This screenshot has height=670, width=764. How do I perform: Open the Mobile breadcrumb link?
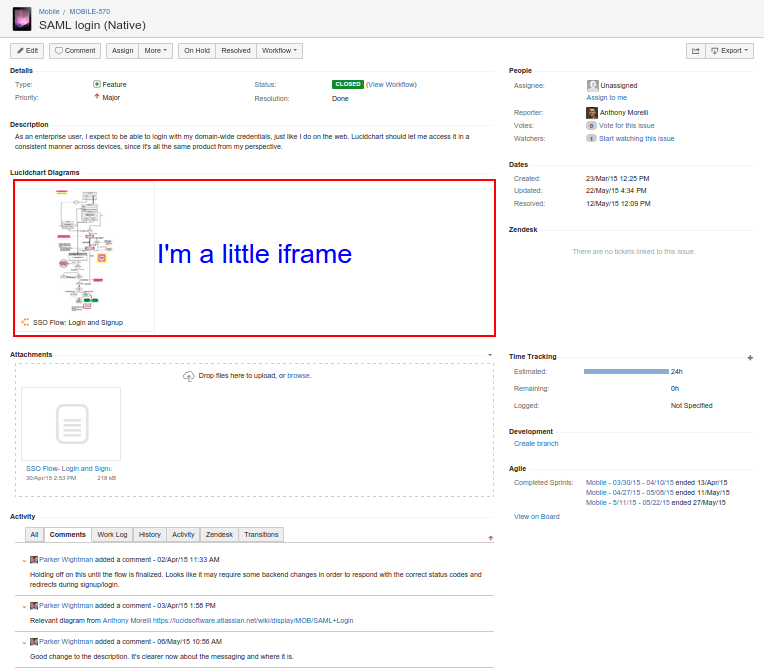click(49, 11)
